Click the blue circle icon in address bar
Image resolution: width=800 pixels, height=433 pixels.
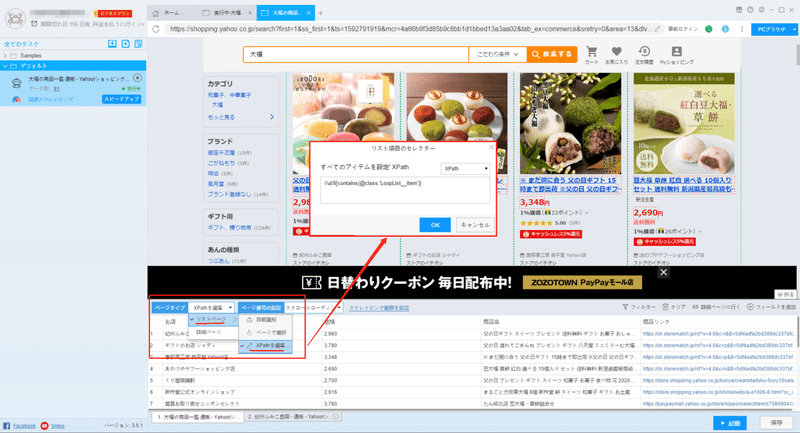pos(725,29)
